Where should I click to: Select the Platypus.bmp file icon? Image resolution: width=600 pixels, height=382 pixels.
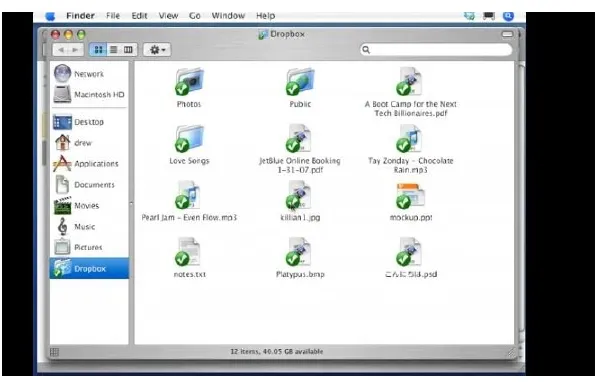pos(299,252)
